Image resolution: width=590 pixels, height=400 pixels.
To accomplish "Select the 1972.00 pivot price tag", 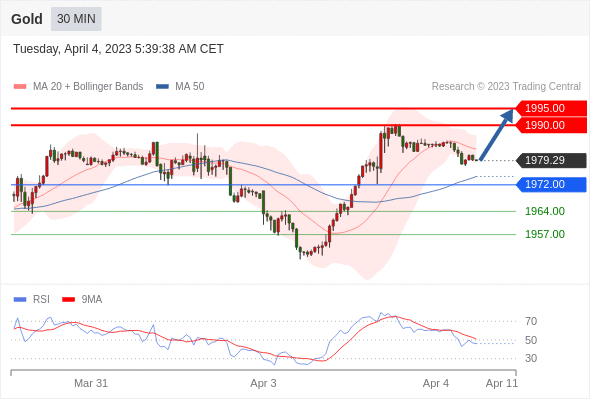I will [x=551, y=184].
